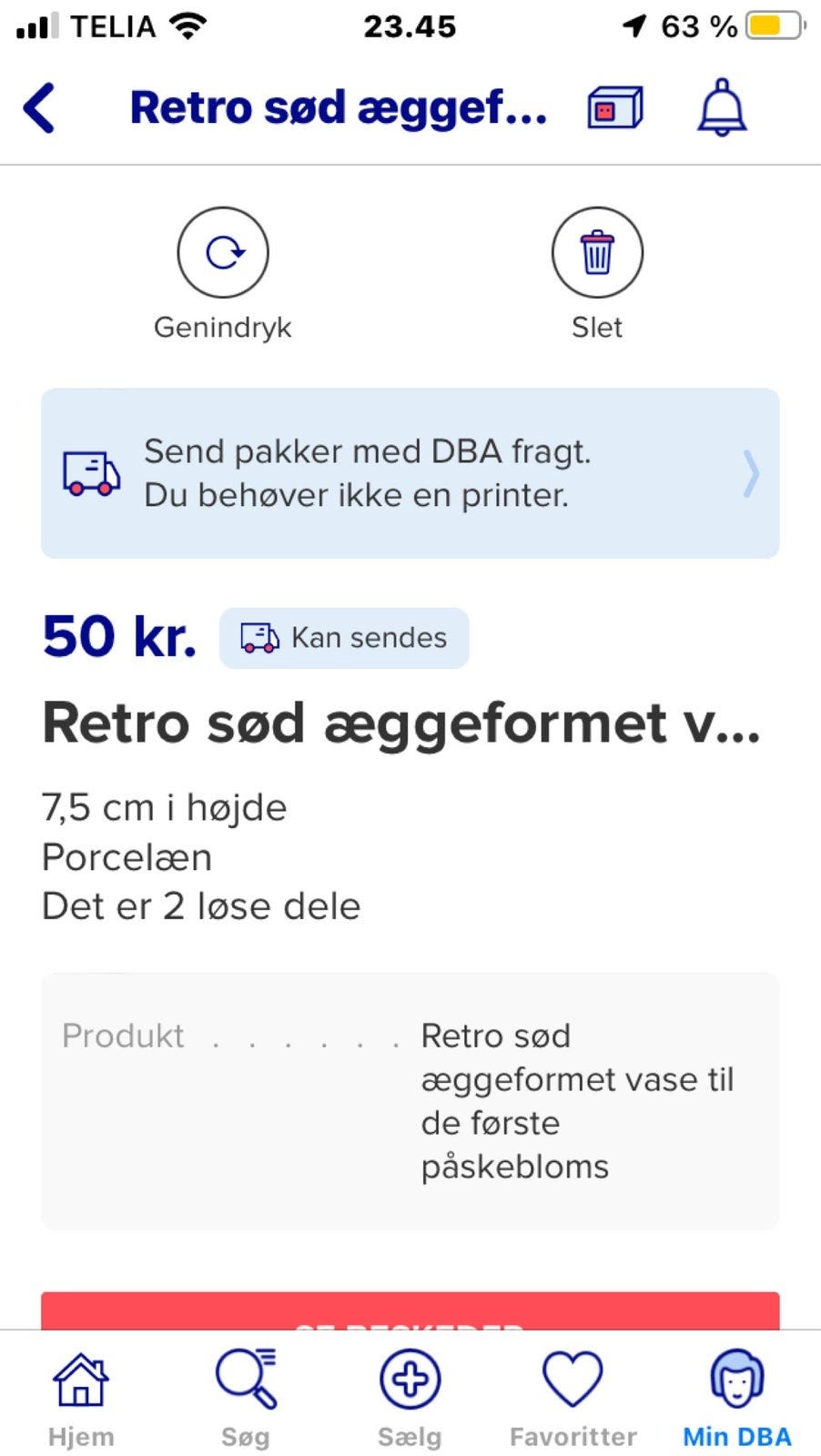Open notifications bell icon
The height and width of the screenshot is (1456, 821).
[722, 108]
